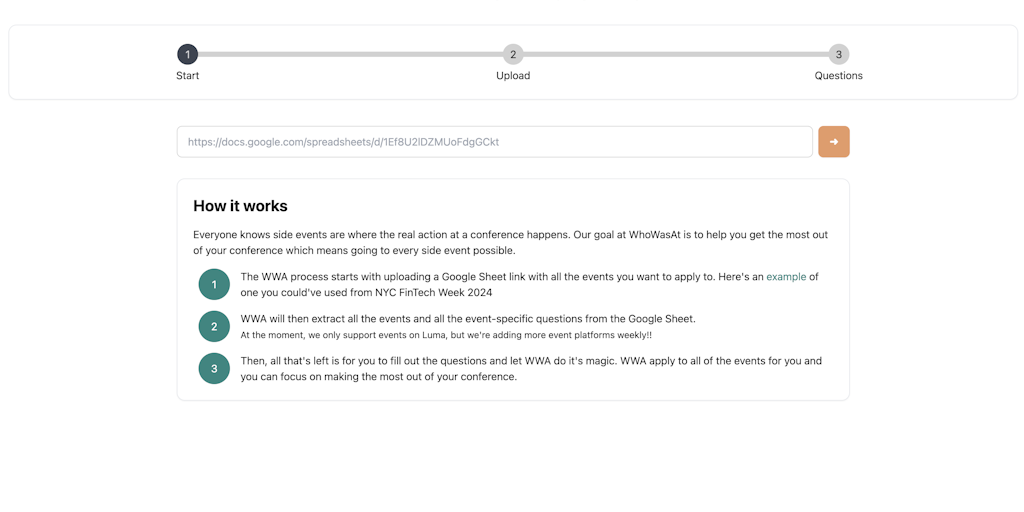1024x512 pixels.
Task: Click the text about extracting event-specific questions
Action: (468, 319)
